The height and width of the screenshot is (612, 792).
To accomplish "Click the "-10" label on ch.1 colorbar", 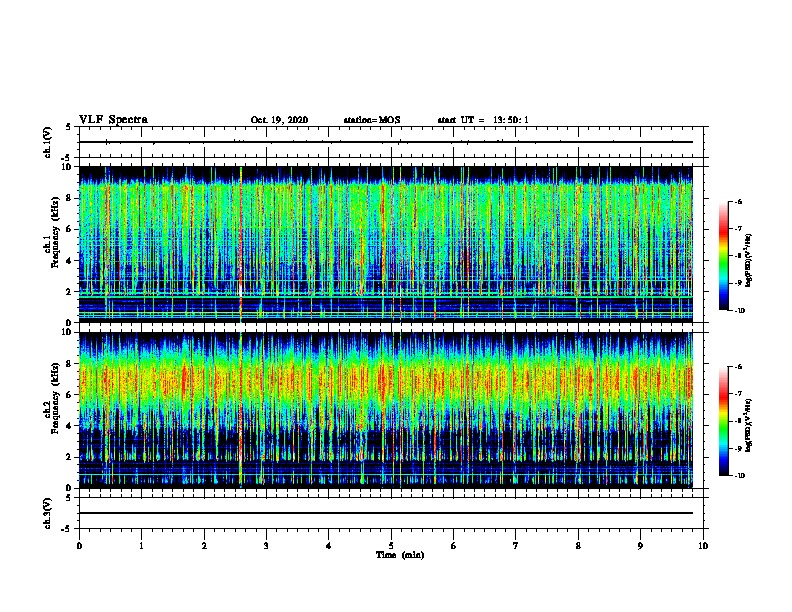I will [x=740, y=311].
